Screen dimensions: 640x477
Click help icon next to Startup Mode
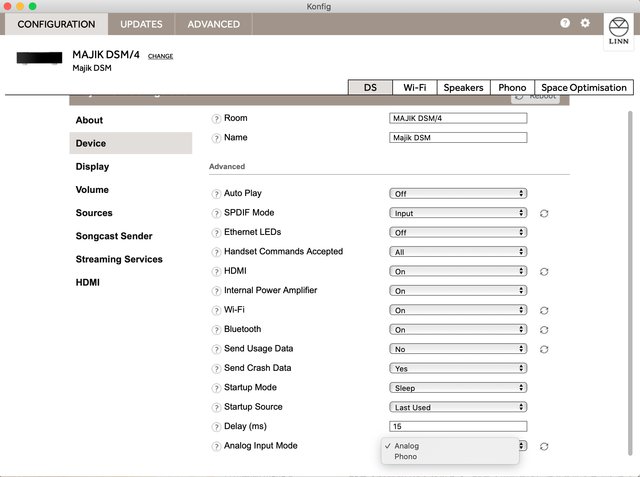pos(216,387)
